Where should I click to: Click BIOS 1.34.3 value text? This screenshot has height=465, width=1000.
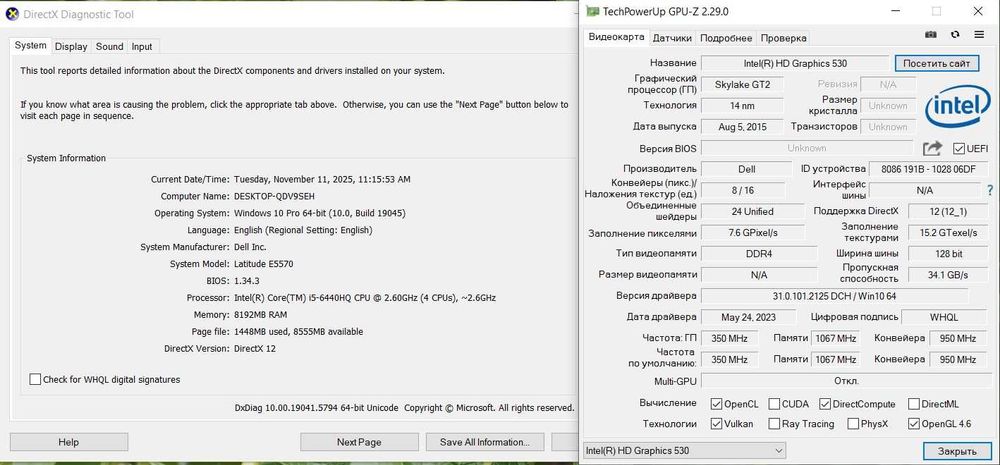coord(247,281)
